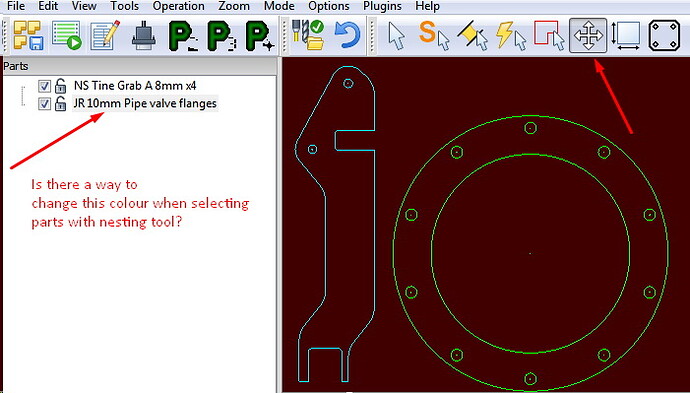This screenshot has height=393, width=690.
Task: Click the resize sheet dimension arrows icon
Action: click(626, 35)
